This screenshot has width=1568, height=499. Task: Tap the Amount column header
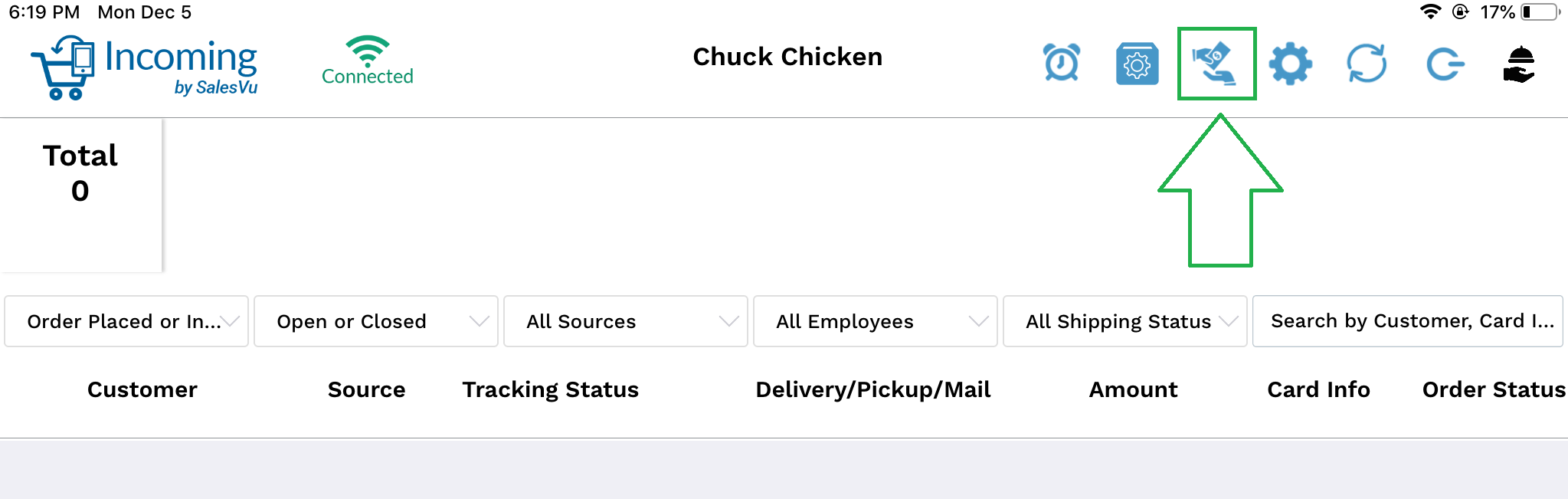[x=1134, y=389]
